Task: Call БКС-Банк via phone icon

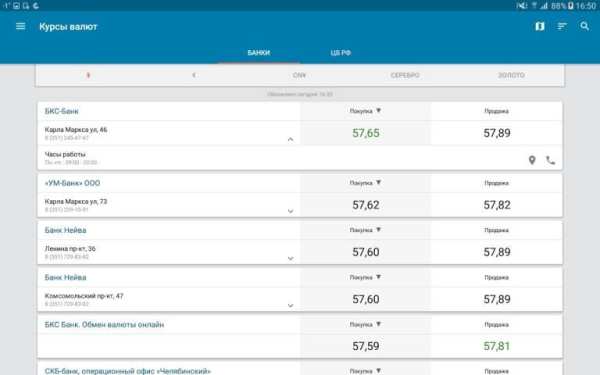Action: 550,160
